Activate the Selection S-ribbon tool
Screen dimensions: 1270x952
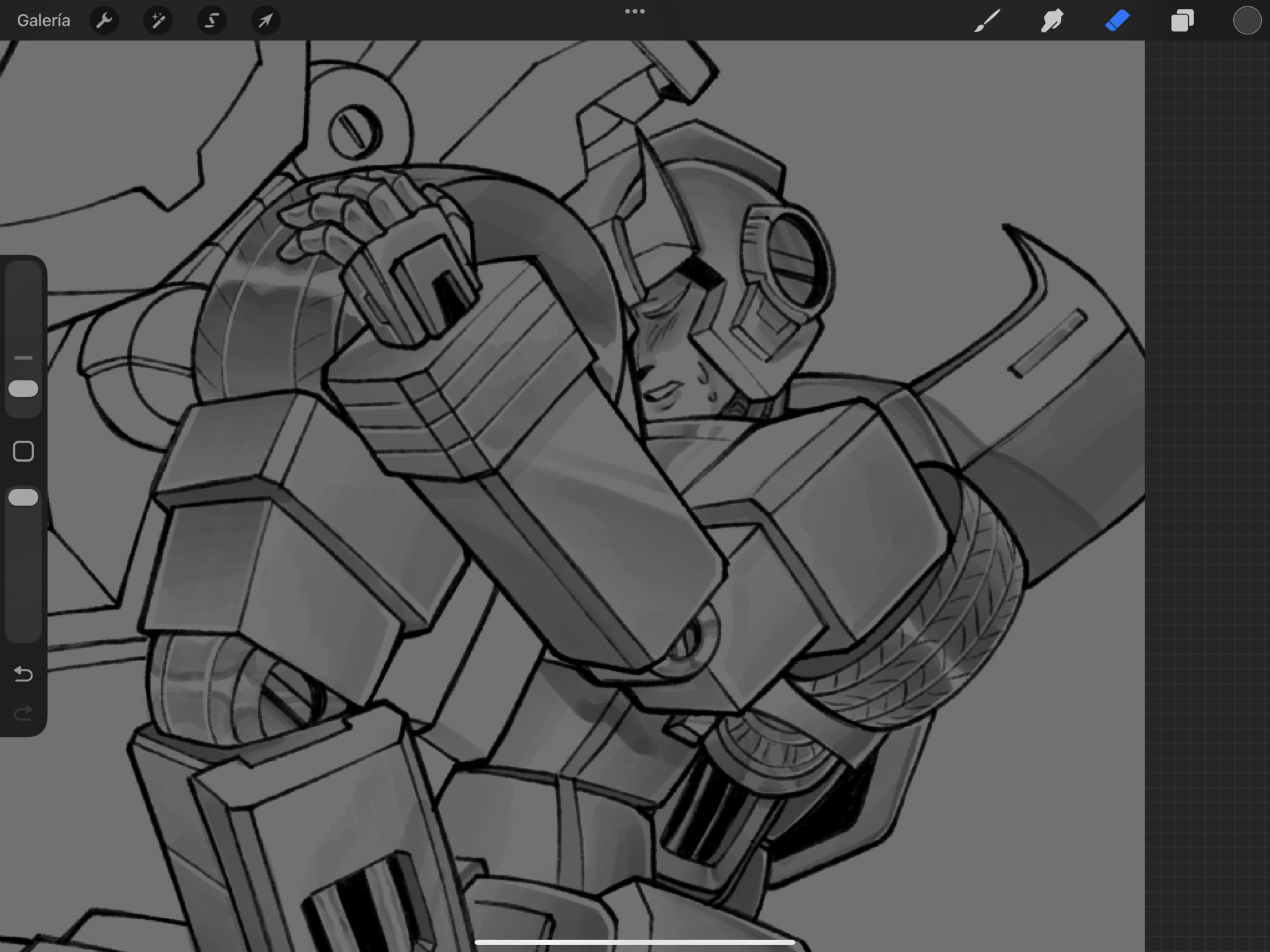[x=211, y=21]
